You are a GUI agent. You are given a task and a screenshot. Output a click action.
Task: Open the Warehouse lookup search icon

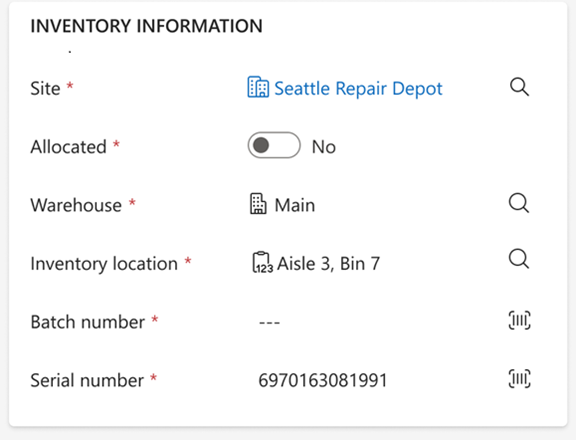tap(519, 203)
